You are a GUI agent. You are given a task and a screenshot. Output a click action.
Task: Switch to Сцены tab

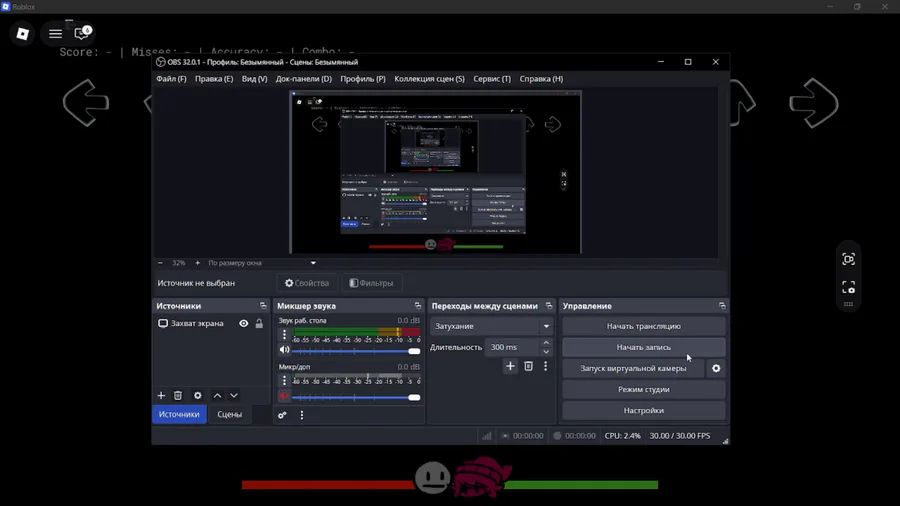click(230, 414)
